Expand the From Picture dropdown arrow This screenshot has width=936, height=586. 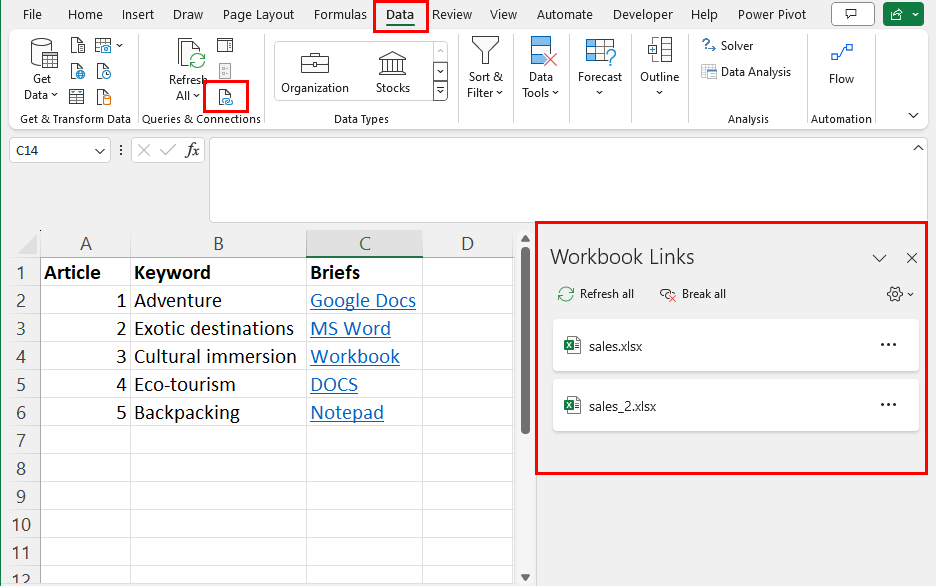click(x=120, y=45)
